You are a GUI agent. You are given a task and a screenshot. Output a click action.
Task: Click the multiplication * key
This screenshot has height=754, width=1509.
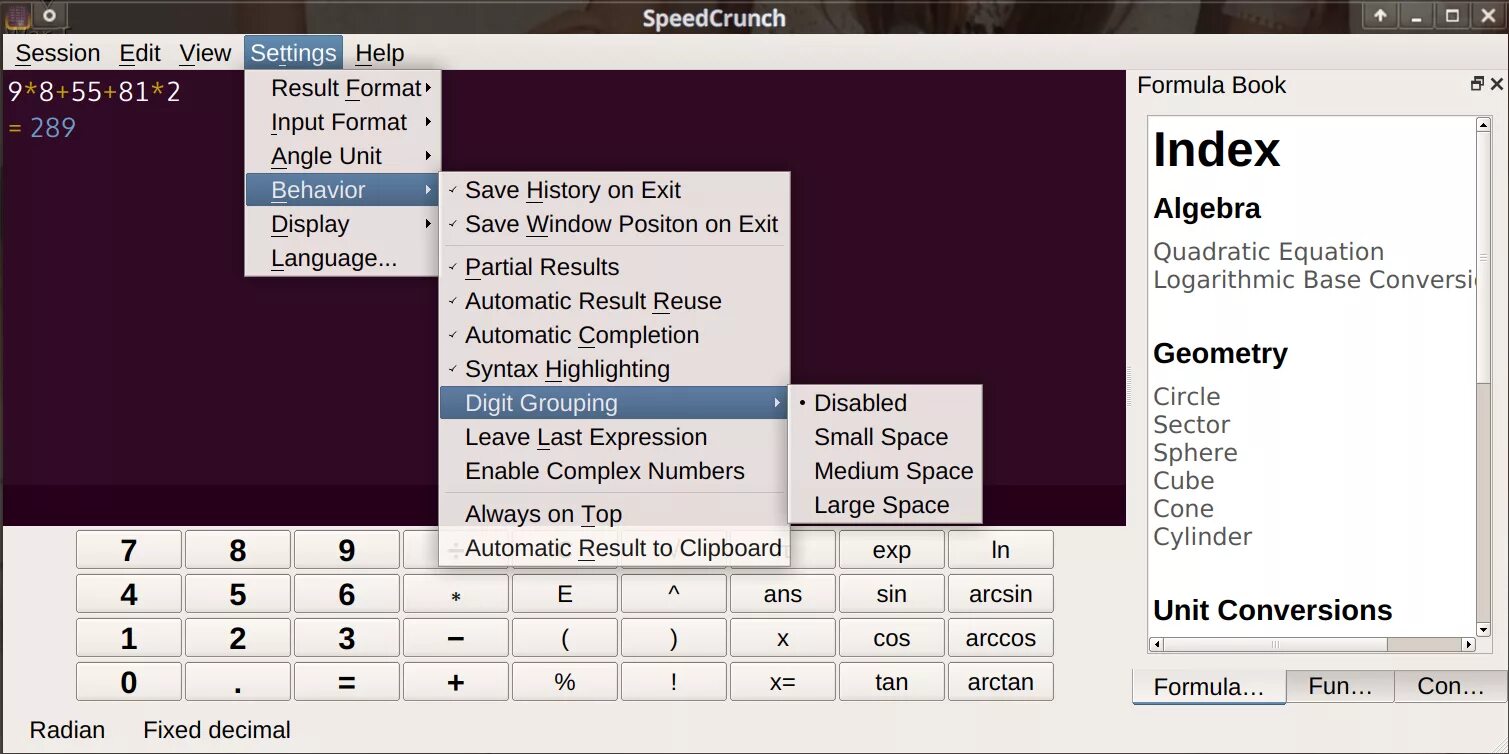click(456, 594)
